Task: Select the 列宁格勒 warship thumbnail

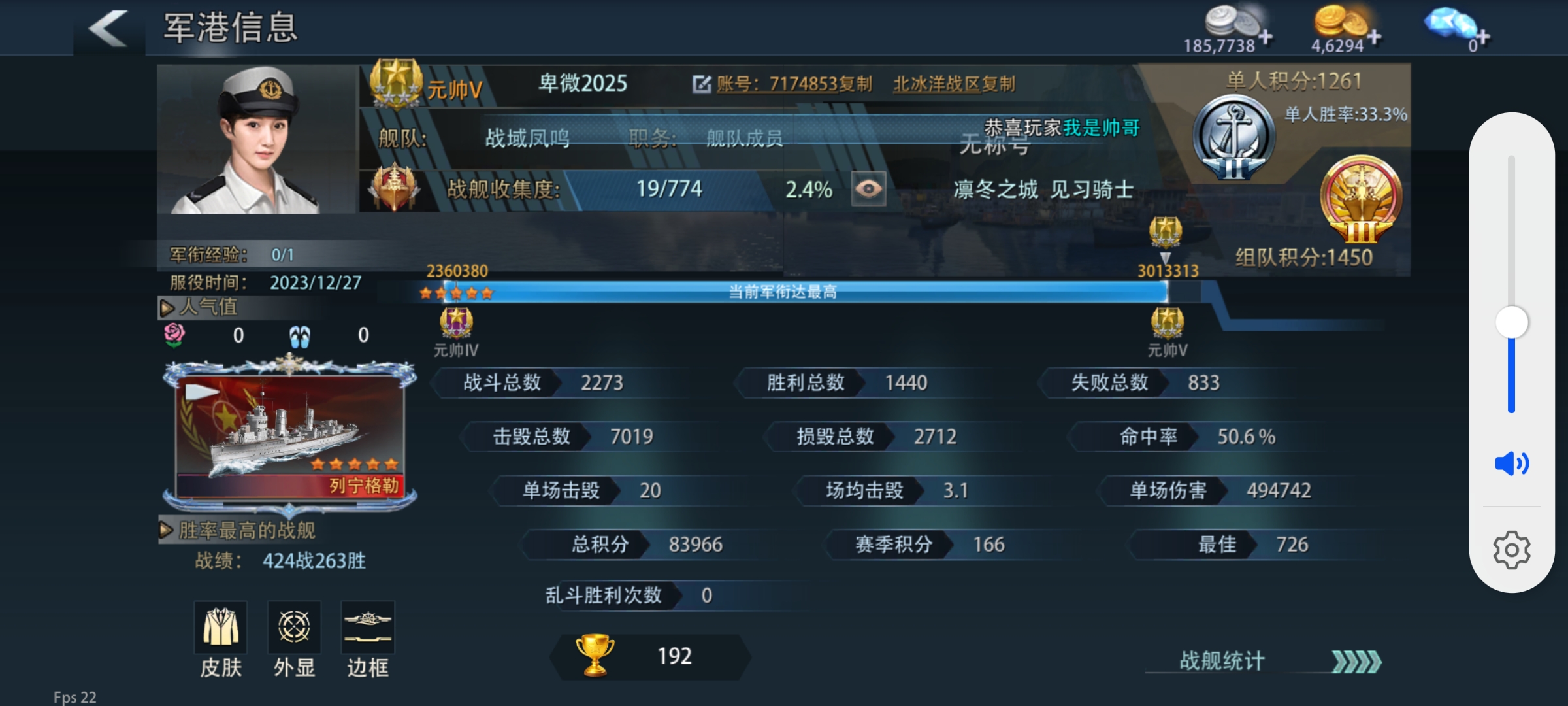Action: tap(290, 435)
